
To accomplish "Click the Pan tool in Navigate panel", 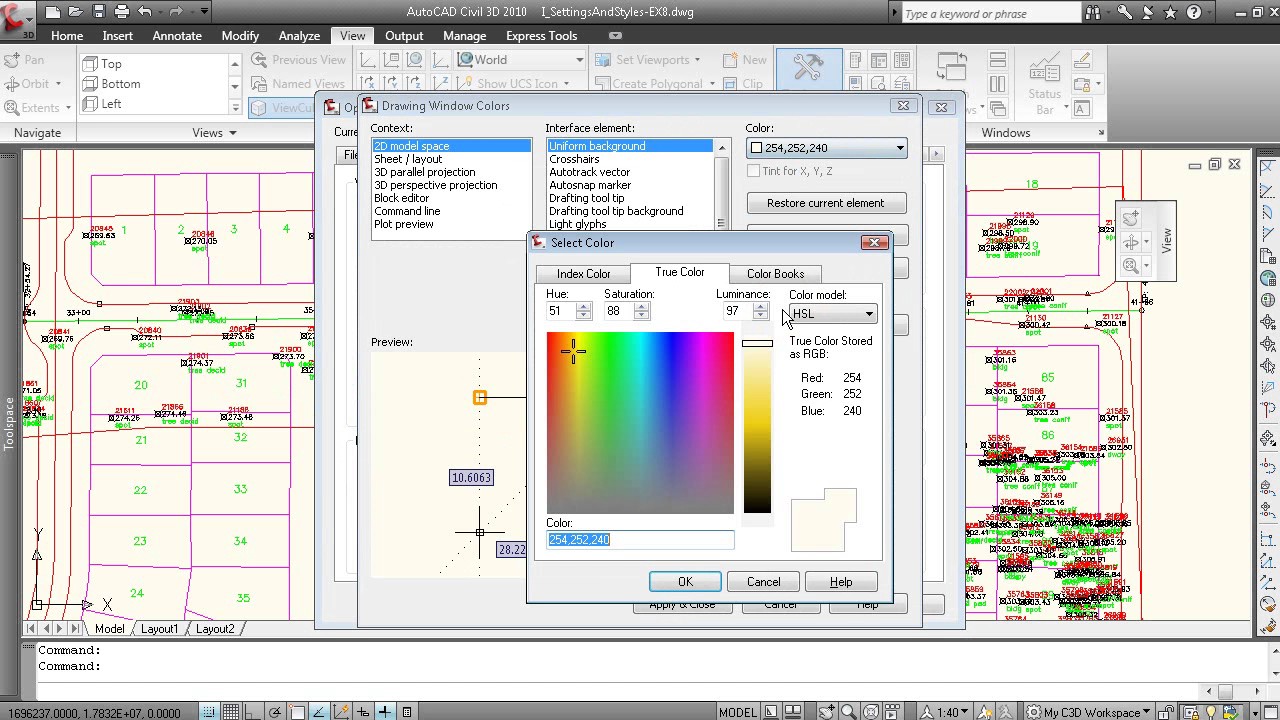I will coord(24,60).
